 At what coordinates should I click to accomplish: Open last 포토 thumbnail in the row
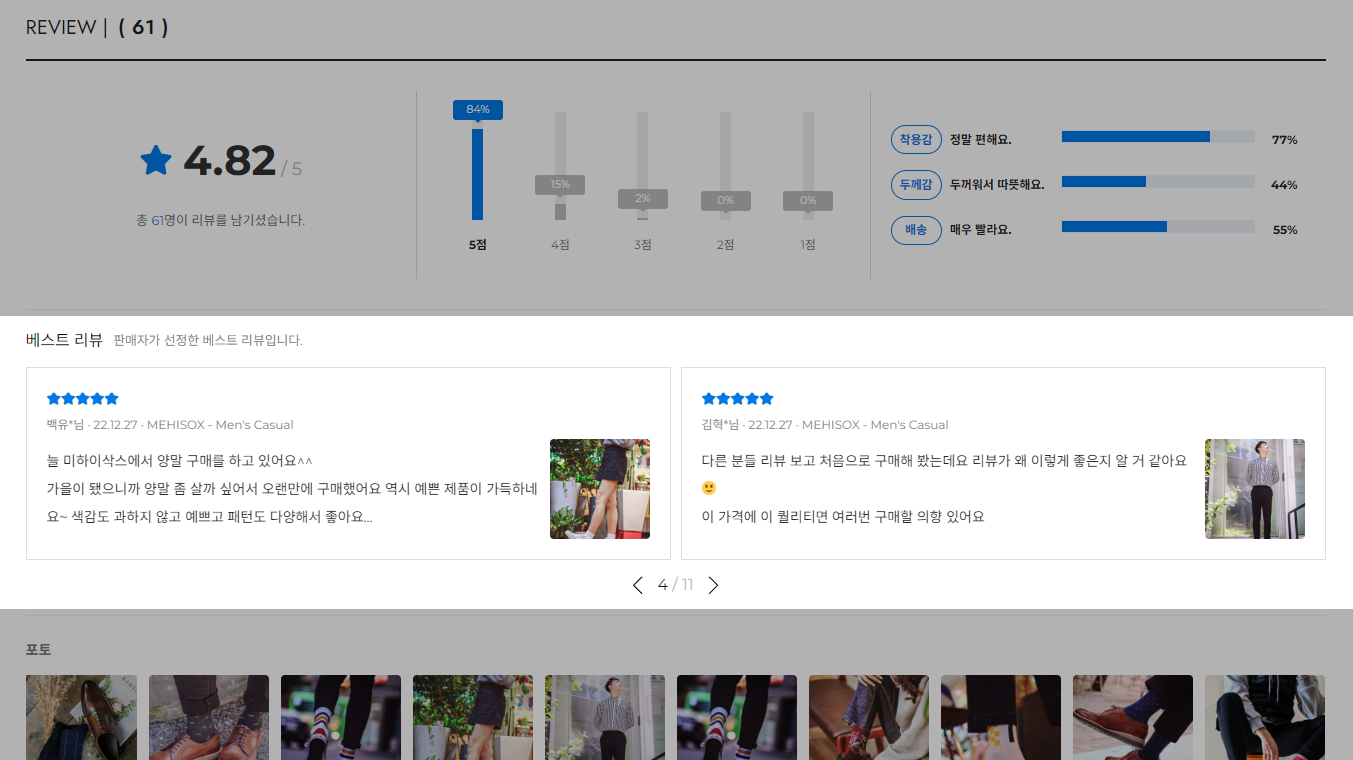pos(1264,717)
